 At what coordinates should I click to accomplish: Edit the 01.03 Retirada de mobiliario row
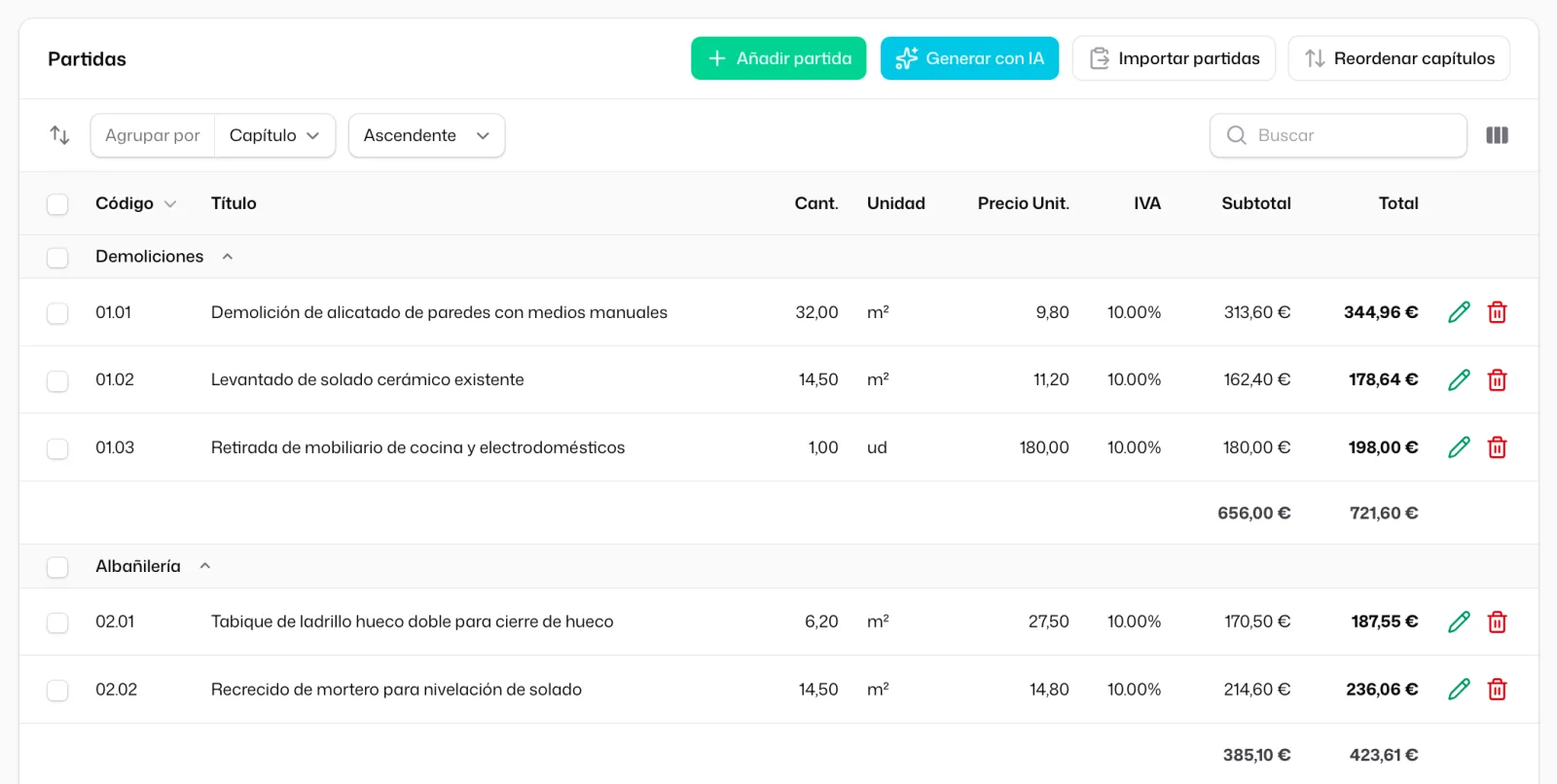coord(1459,447)
